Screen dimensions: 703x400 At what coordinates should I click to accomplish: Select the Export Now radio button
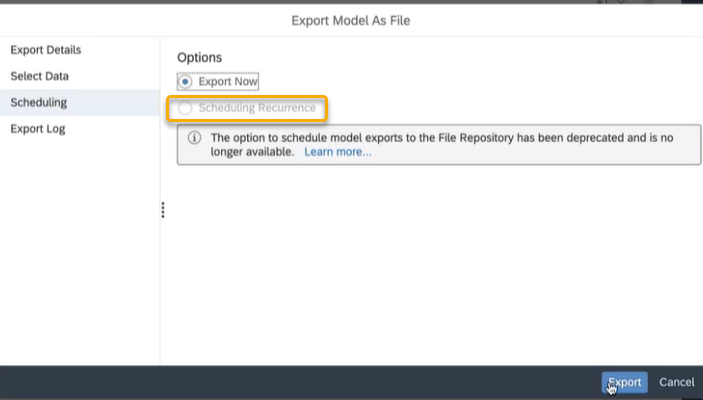(185, 82)
